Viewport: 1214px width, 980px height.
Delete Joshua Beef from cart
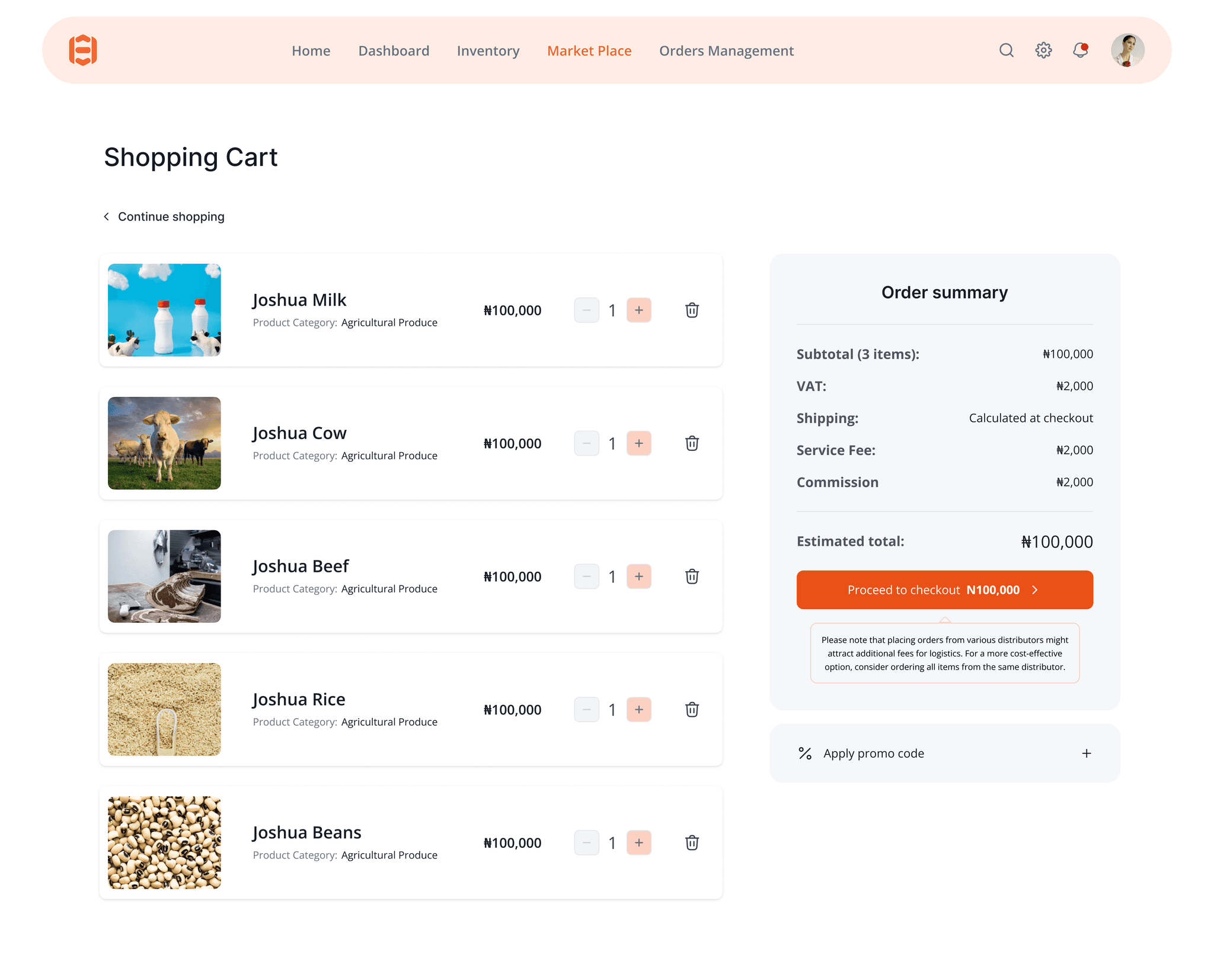(692, 577)
